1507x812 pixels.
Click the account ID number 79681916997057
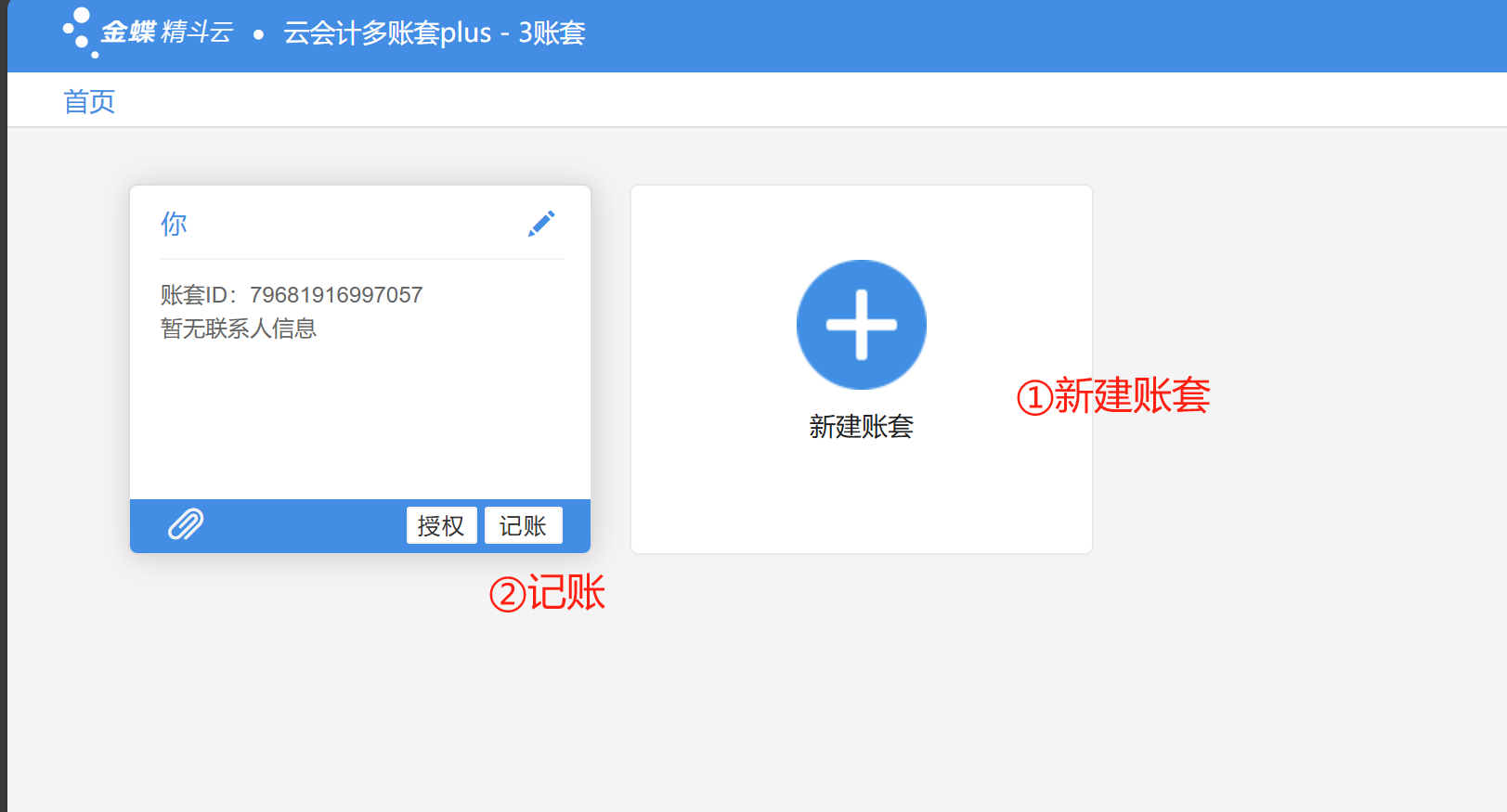(336, 295)
